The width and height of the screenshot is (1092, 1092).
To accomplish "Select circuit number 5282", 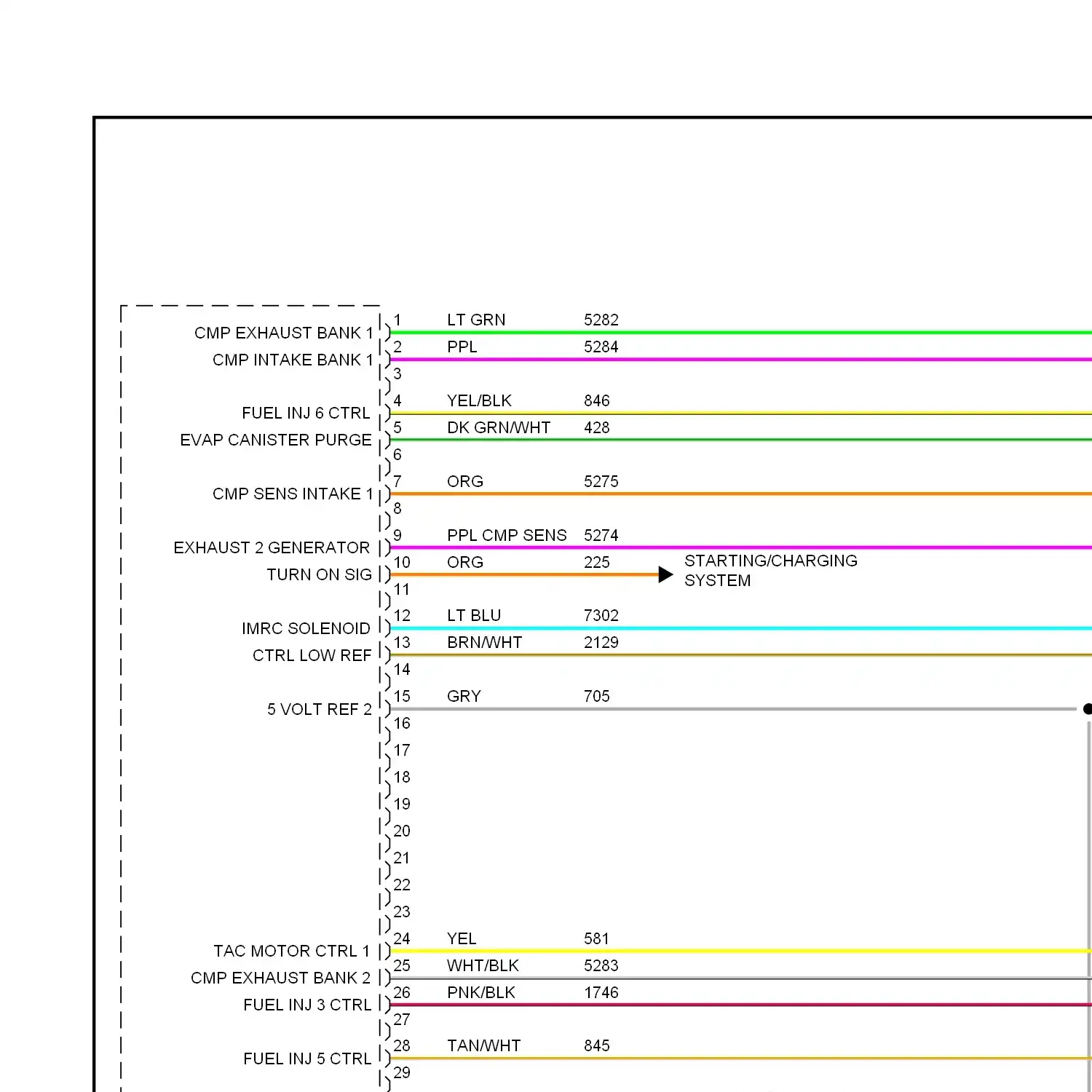I will coord(601,320).
